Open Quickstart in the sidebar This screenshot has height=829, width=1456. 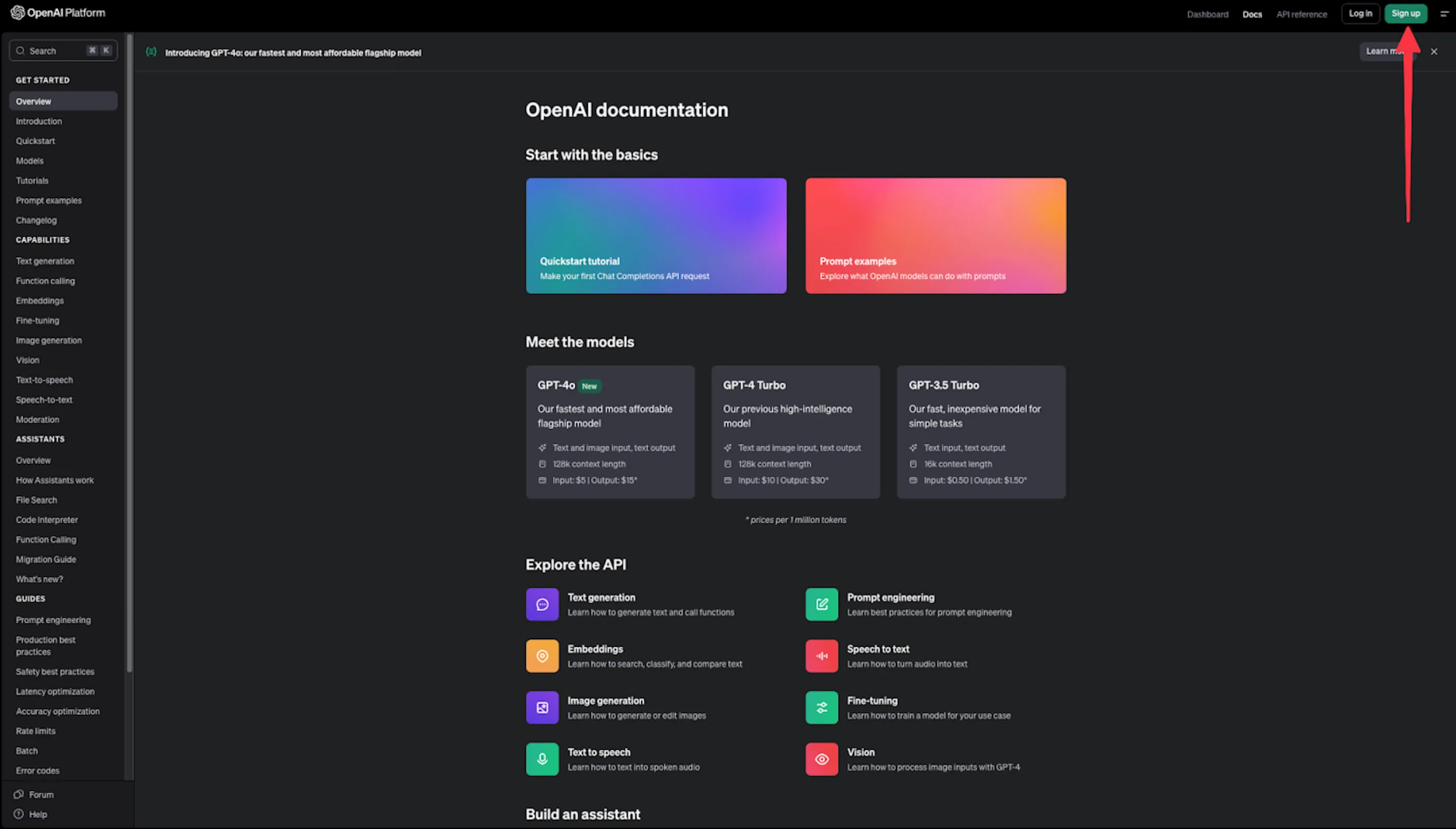(35, 141)
